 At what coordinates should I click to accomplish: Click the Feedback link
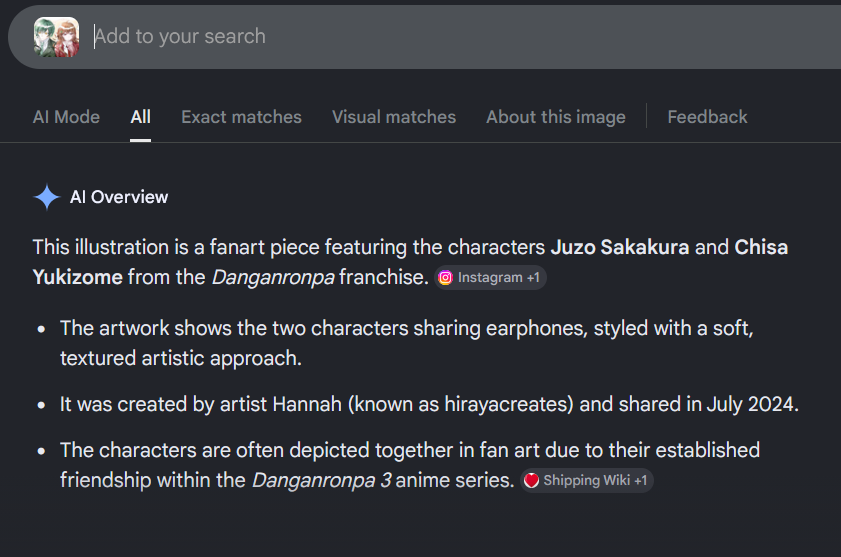pos(707,117)
